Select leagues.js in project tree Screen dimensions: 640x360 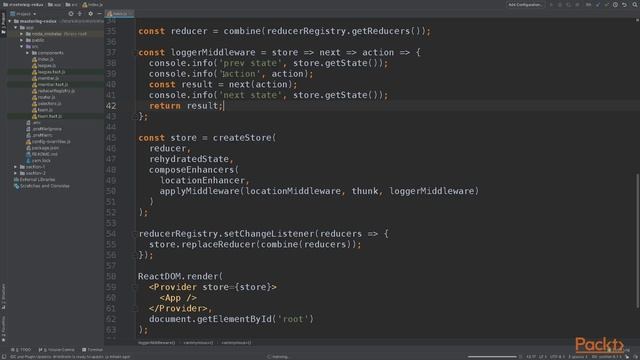pyautogui.click(x=47, y=65)
